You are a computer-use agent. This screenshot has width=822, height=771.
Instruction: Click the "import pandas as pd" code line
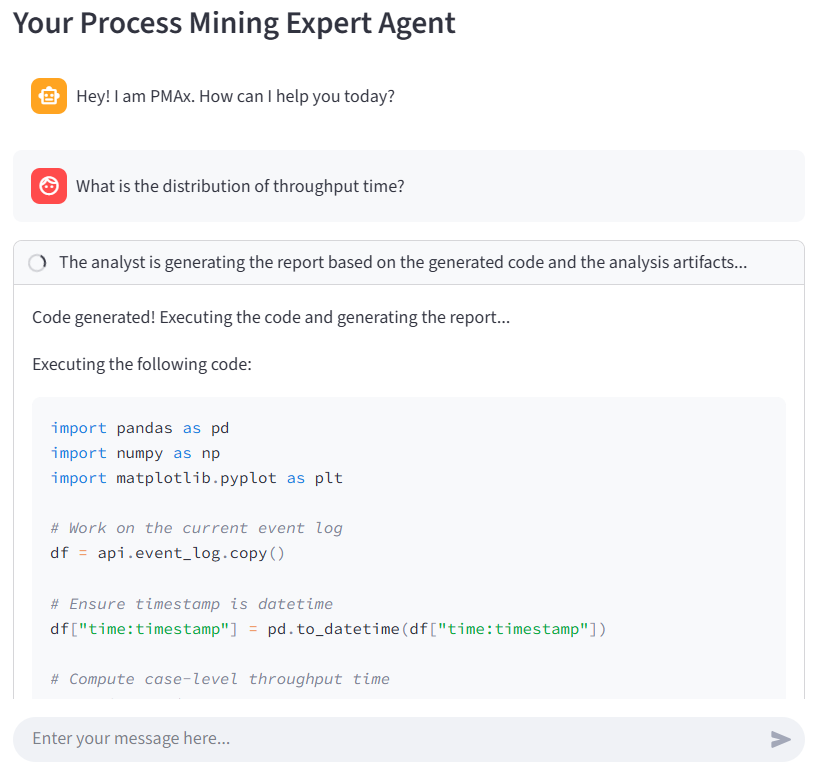tap(140, 428)
